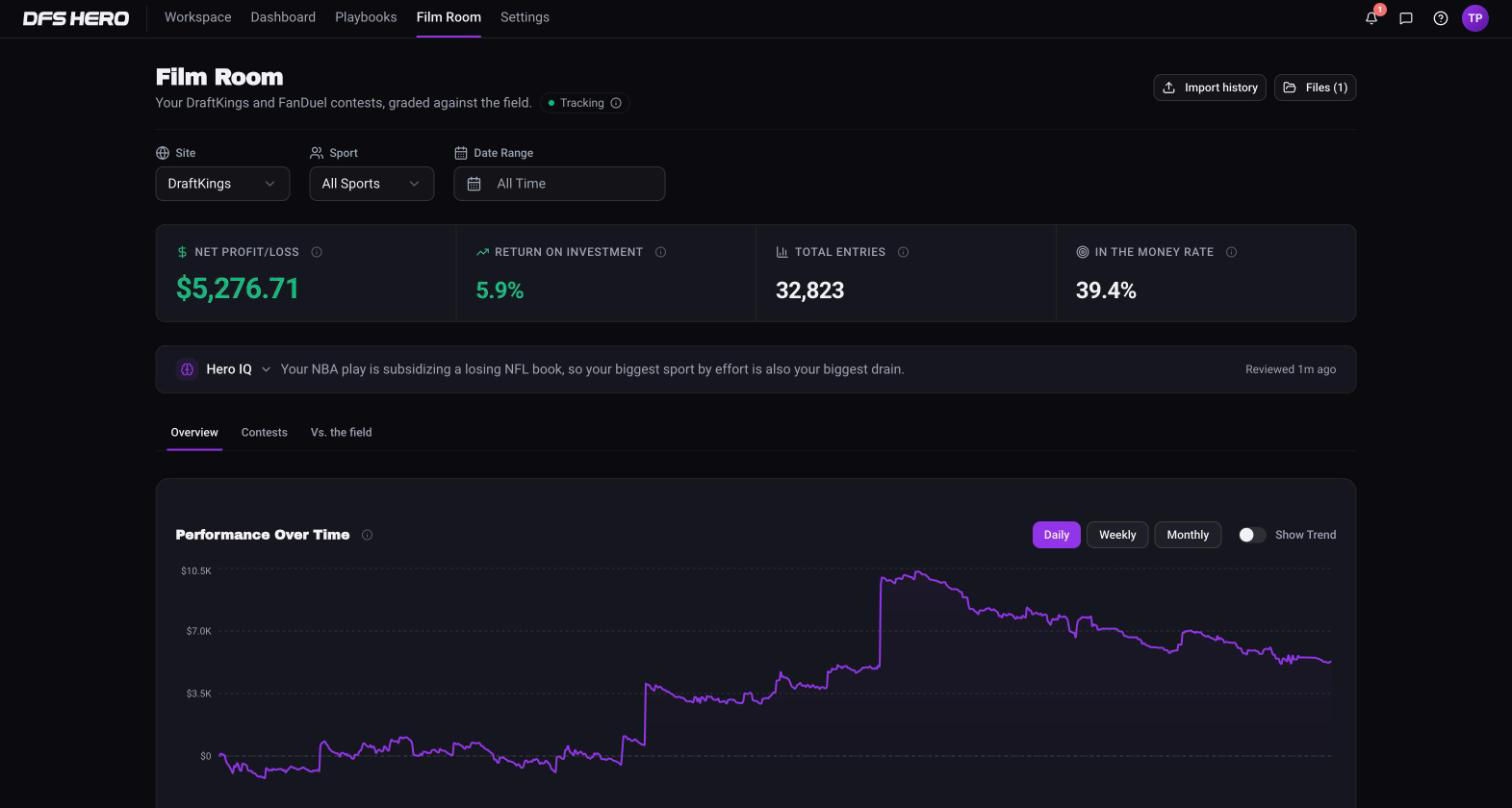Open the All Time date range picker
Viewport: 1512px width, 808px height.
click(559, 184)
